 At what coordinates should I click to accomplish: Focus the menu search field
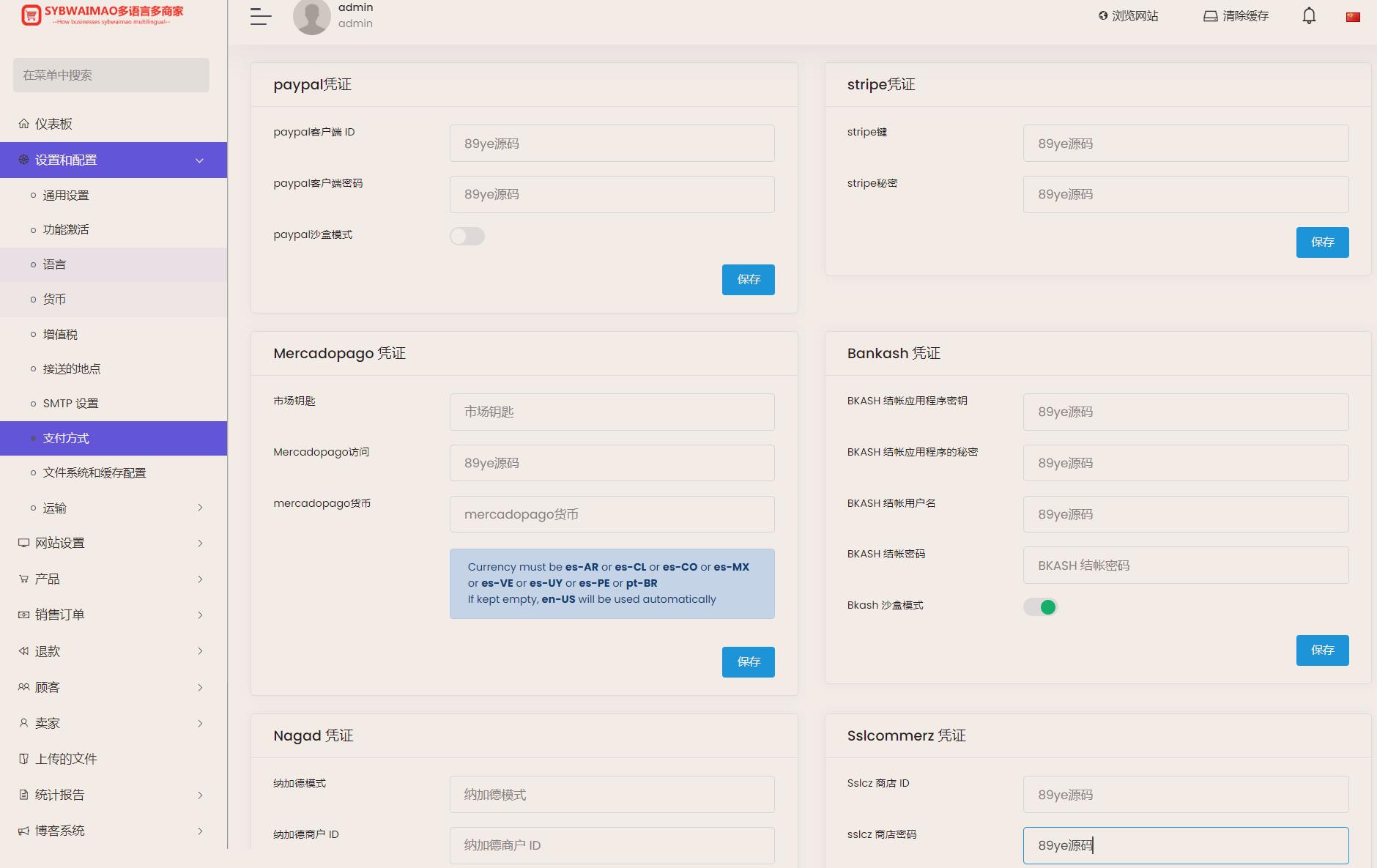pos(111,75)
